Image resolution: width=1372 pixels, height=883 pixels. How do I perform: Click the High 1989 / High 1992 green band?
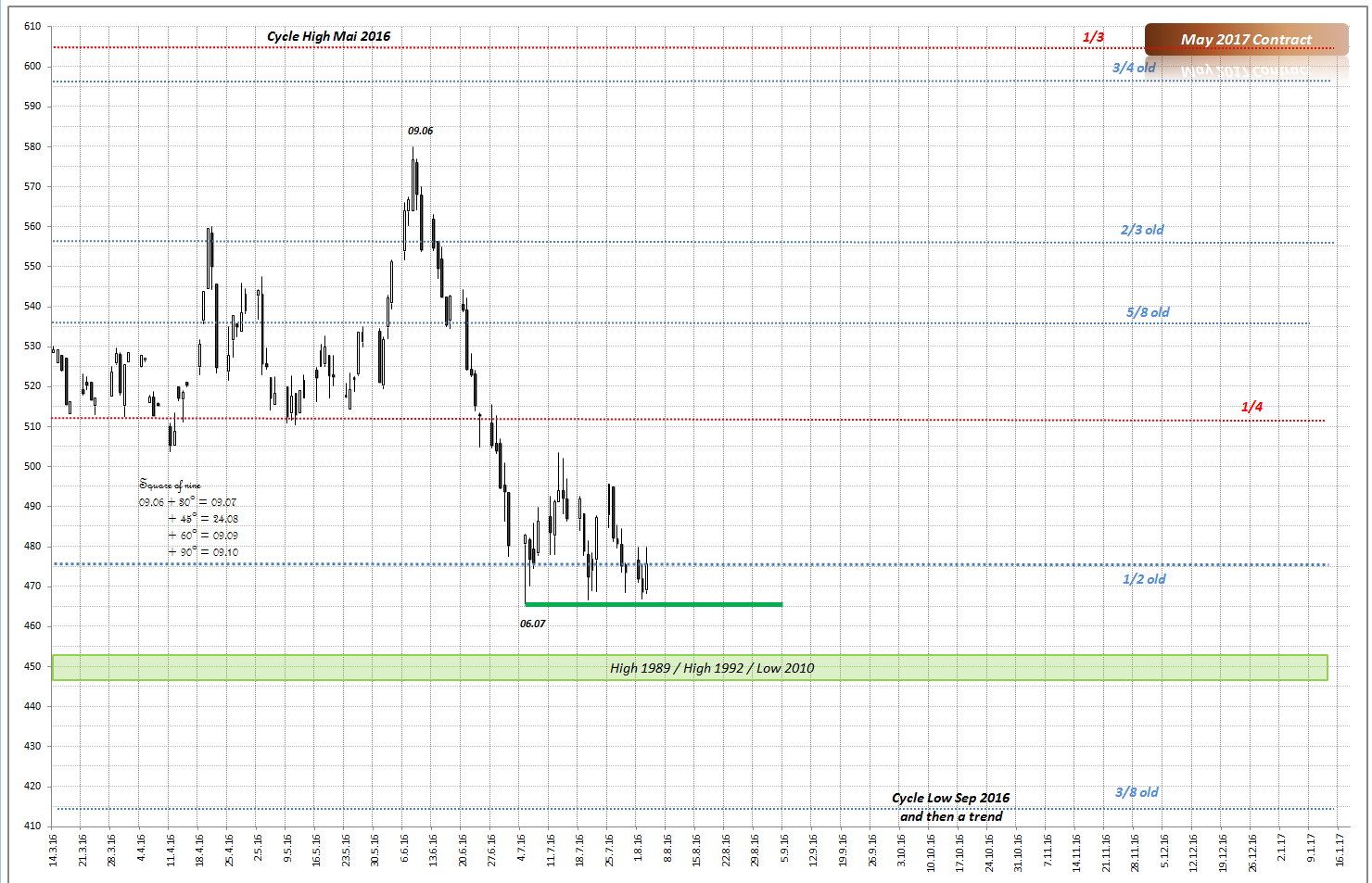click(711, 668)
